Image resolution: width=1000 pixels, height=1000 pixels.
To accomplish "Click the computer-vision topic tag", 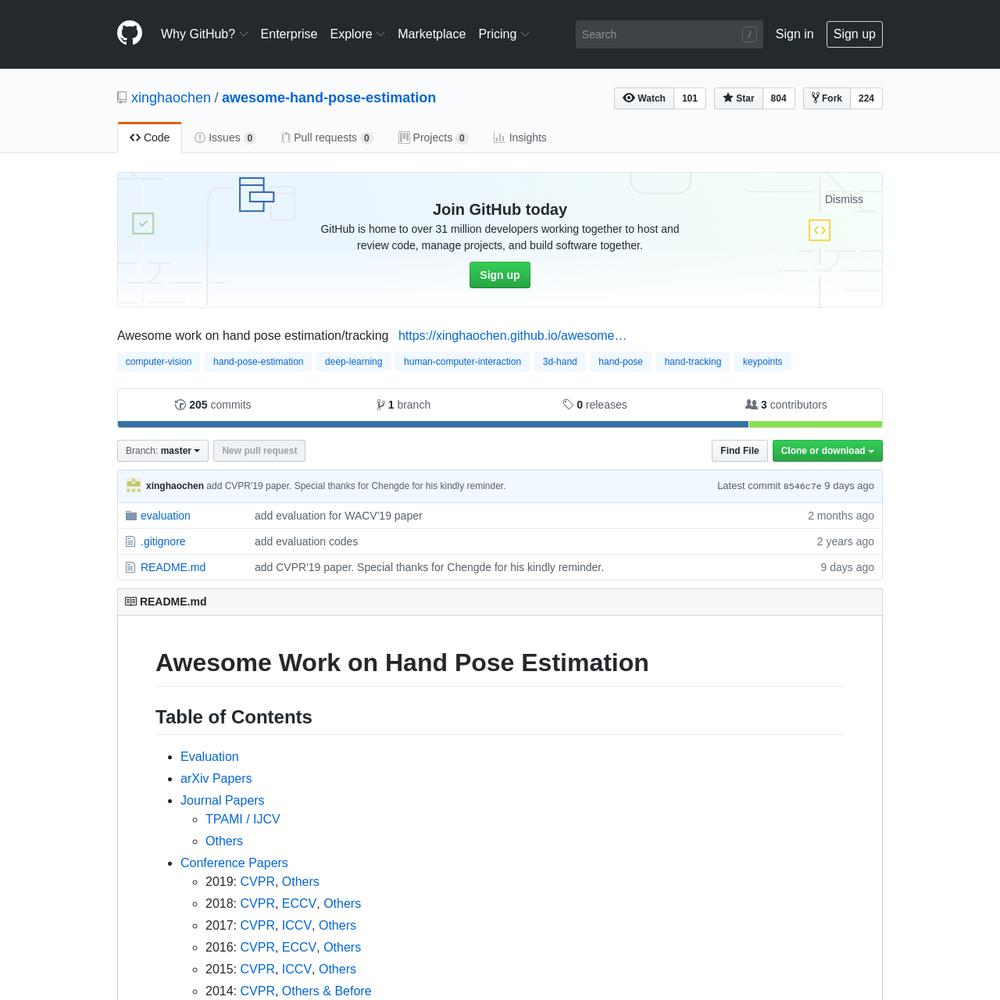I will coord(158,362).
